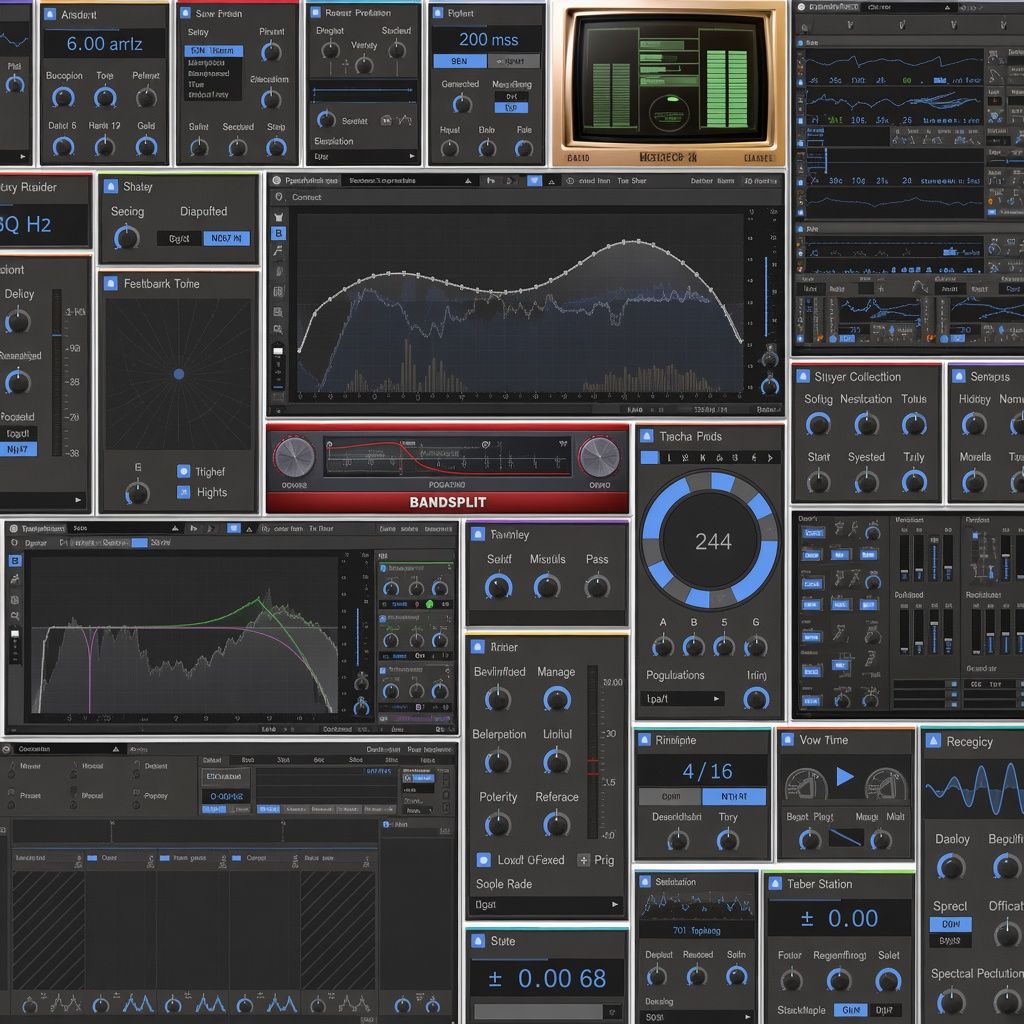Select the NC67 IN toggle in Shatey

227,238
